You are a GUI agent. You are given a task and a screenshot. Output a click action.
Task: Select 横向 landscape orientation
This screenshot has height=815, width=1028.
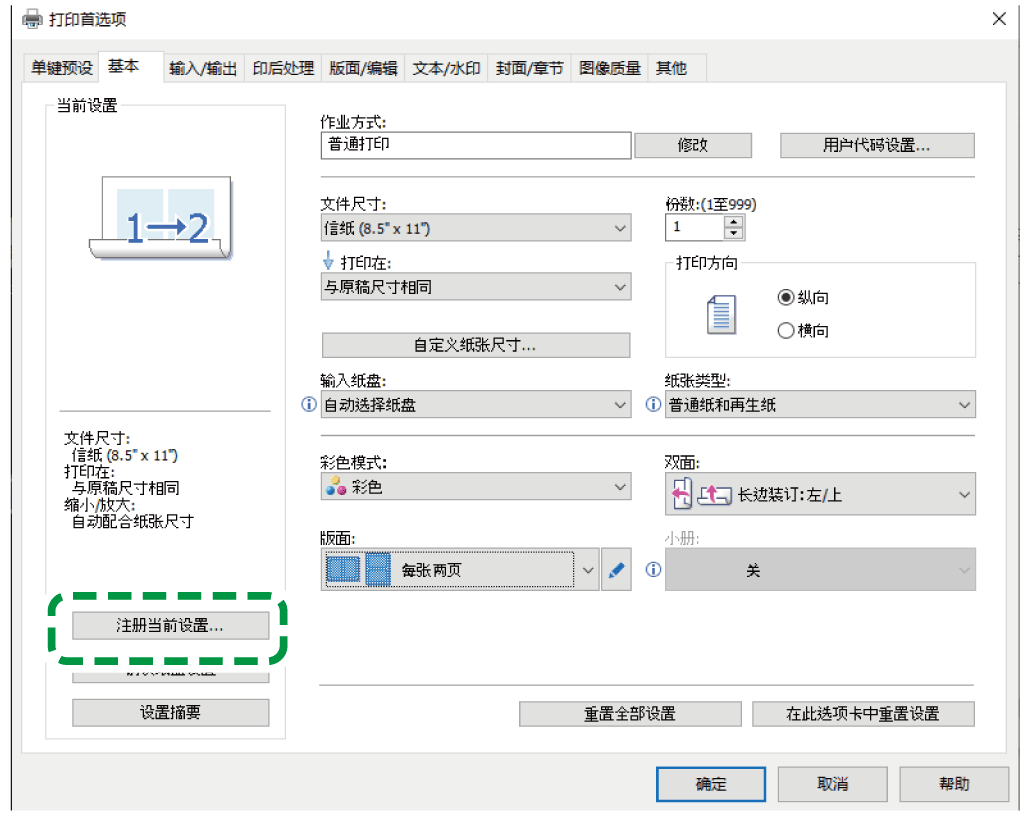[x=786, y=330]
